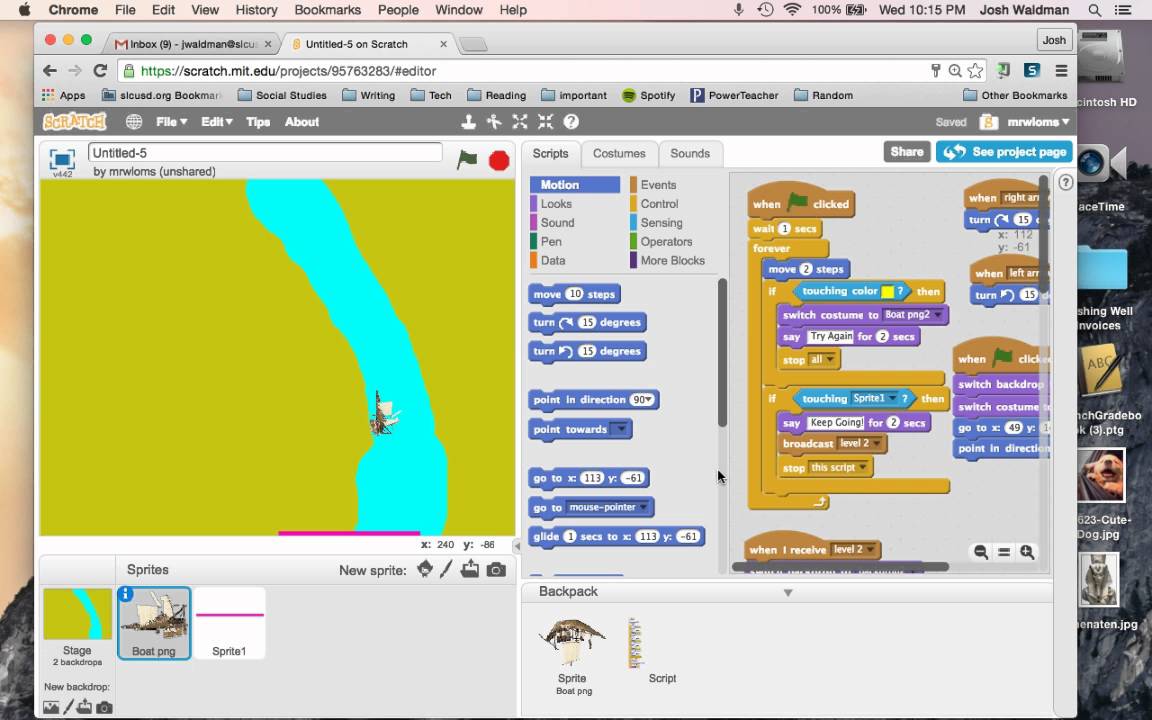Select the Operators block category
Viewport: 1152px width, 720px height.
point(666,242)
